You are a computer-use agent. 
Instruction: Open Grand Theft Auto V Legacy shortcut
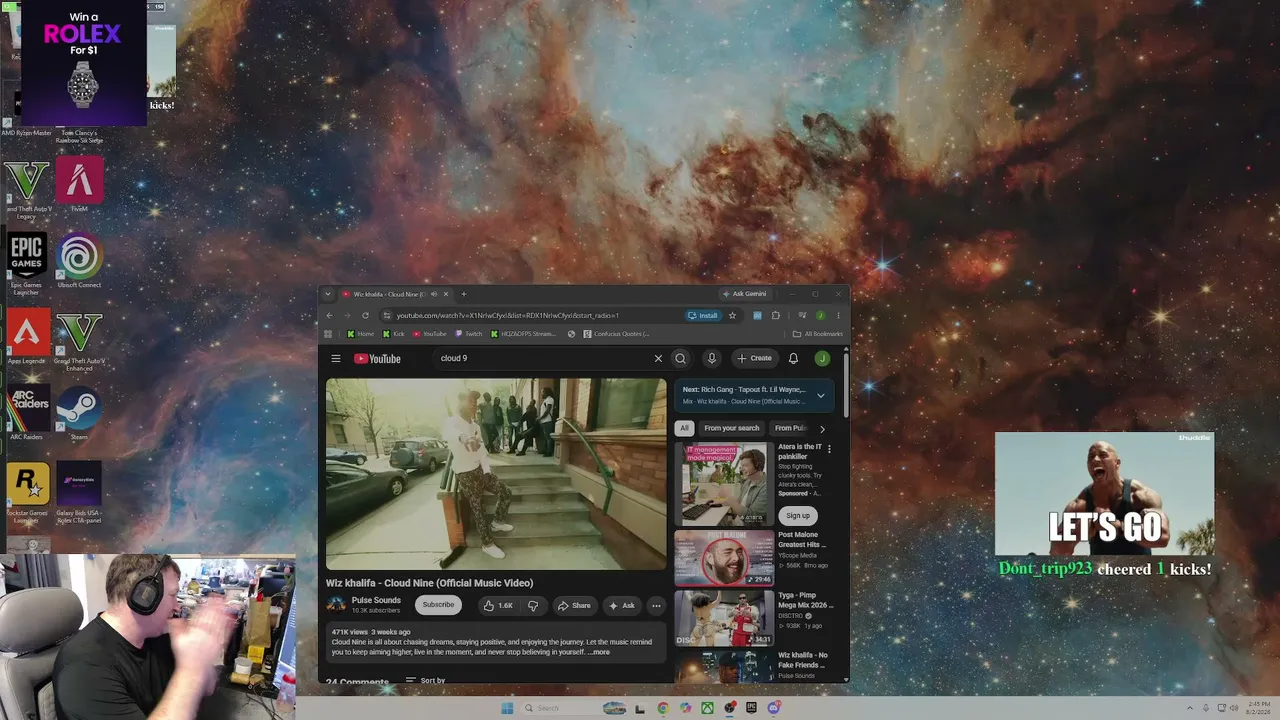click(x=27, y=188)
